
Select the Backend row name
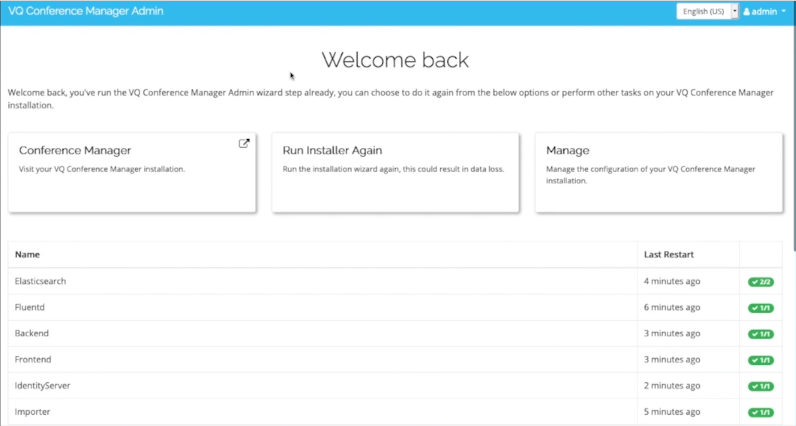31,333
